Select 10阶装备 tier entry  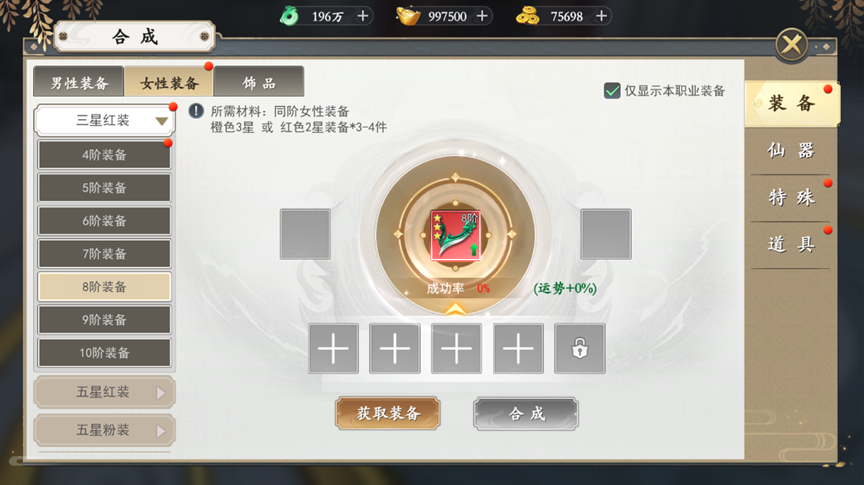105,353
